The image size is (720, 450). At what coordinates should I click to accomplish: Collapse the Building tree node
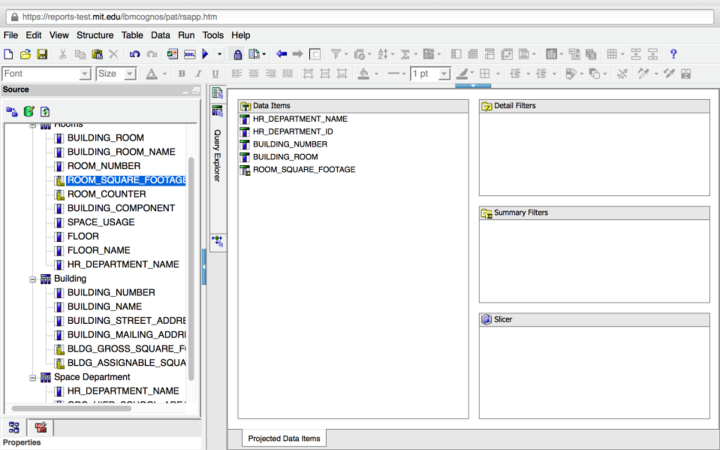coord(33,278)
